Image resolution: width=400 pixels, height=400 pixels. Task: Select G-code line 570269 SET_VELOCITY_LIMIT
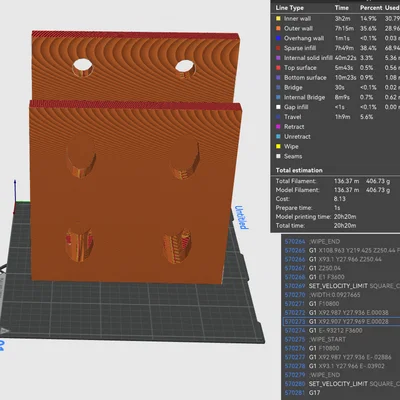click(341, 286)
